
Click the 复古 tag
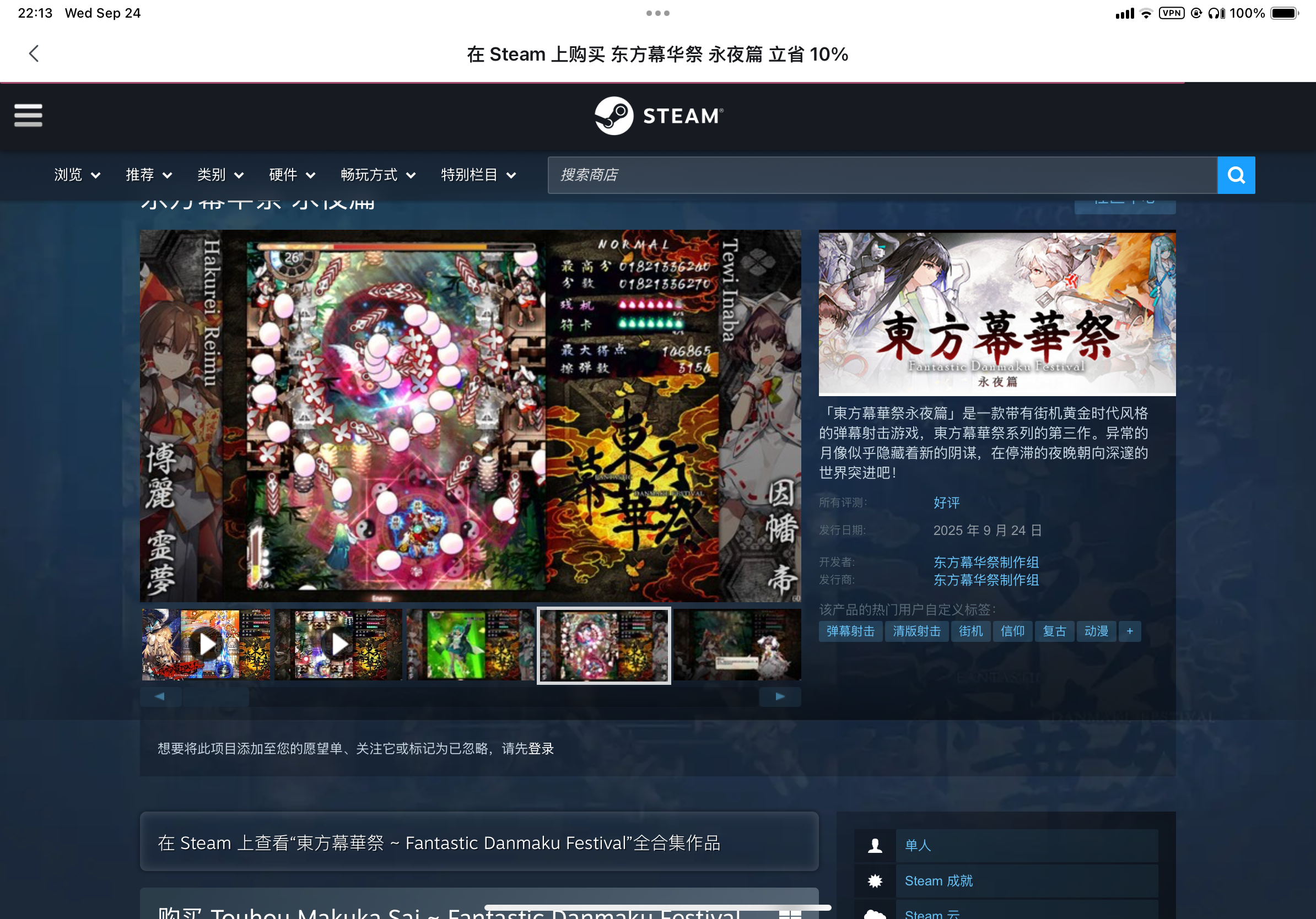1054,631
